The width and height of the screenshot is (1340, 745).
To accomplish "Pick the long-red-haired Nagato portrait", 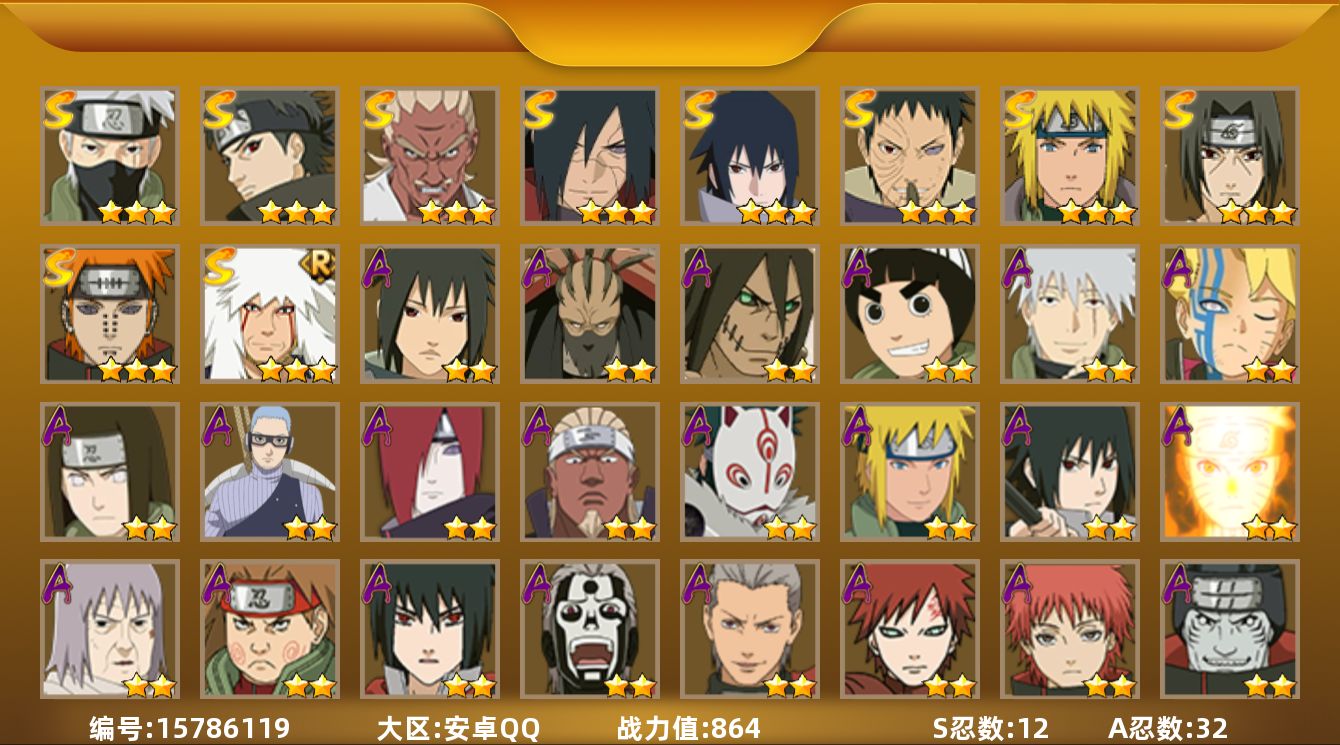I will click(430, 472).
